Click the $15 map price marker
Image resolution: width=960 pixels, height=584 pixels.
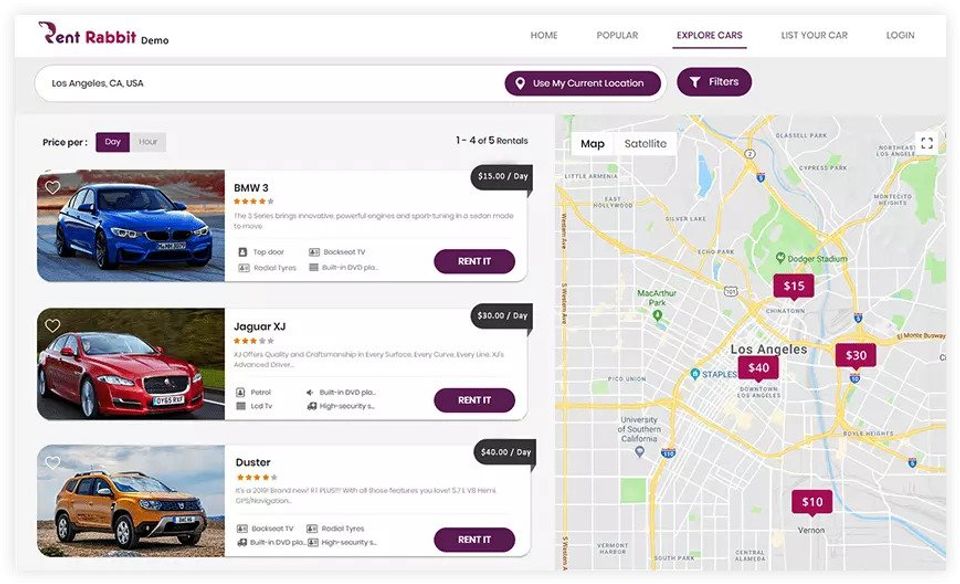pyautogui.click(x=793, y=286)
